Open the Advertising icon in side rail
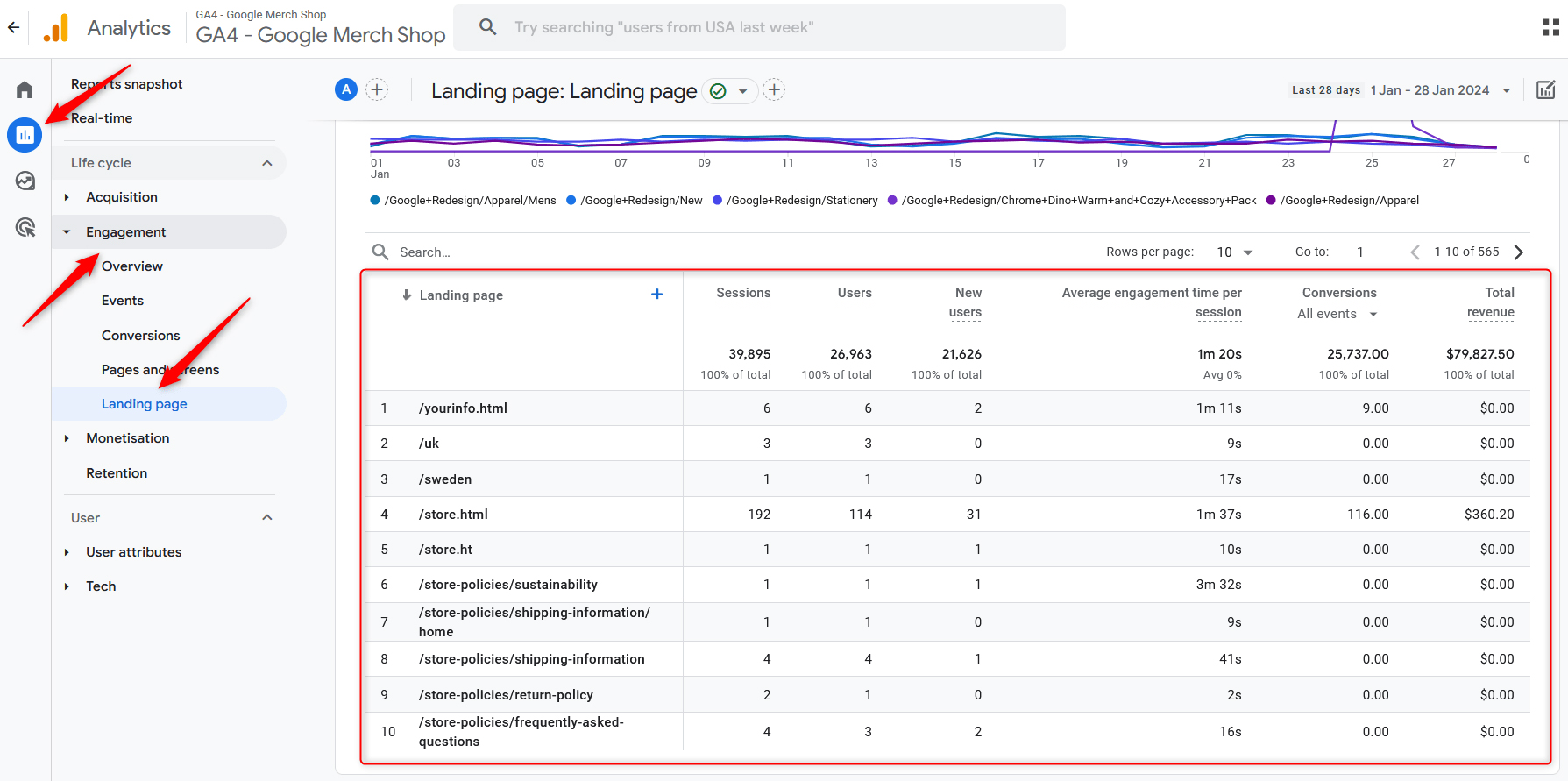This screenshot has width=1568, height=781. click(25, 227)
